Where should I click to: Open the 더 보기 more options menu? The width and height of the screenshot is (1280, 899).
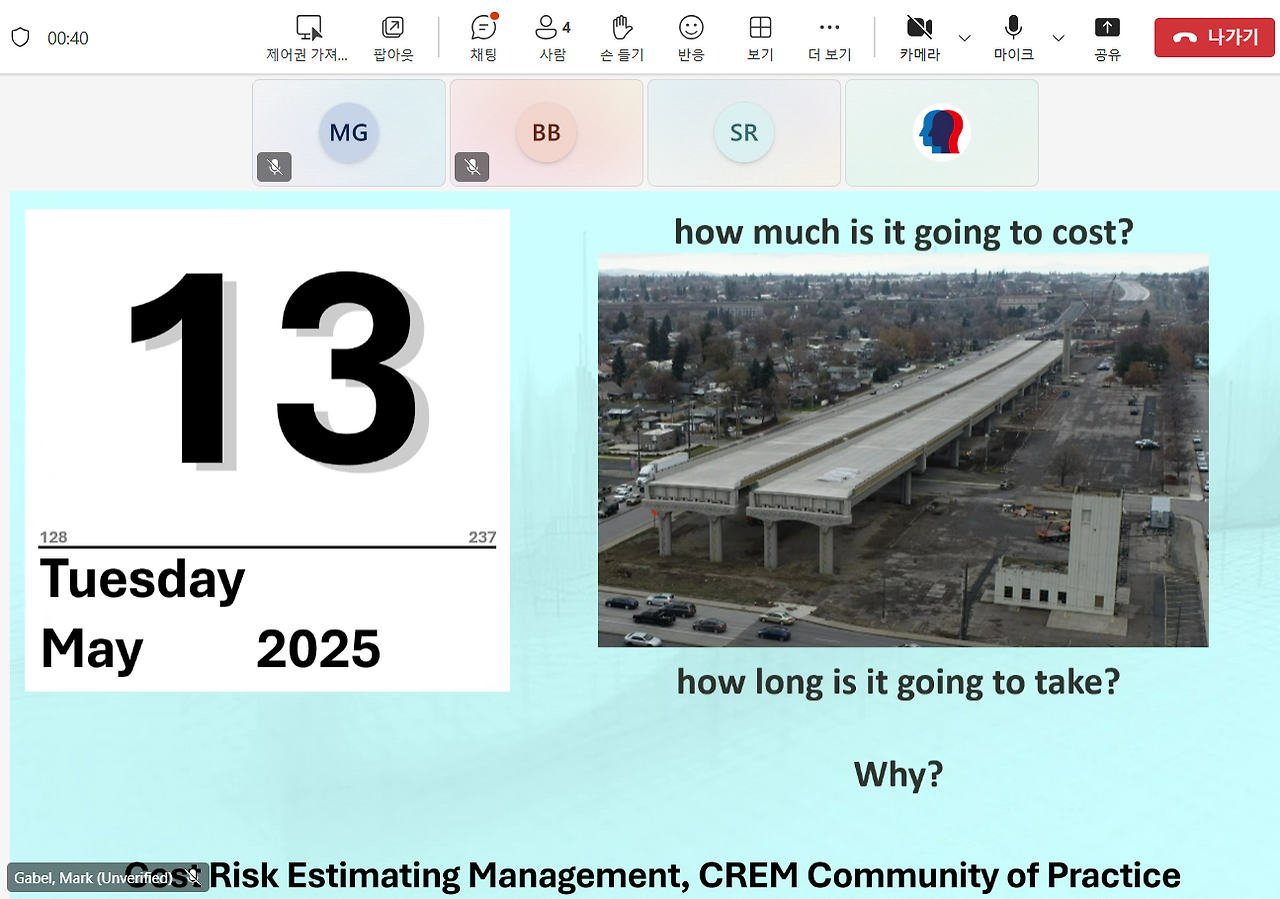829,38
